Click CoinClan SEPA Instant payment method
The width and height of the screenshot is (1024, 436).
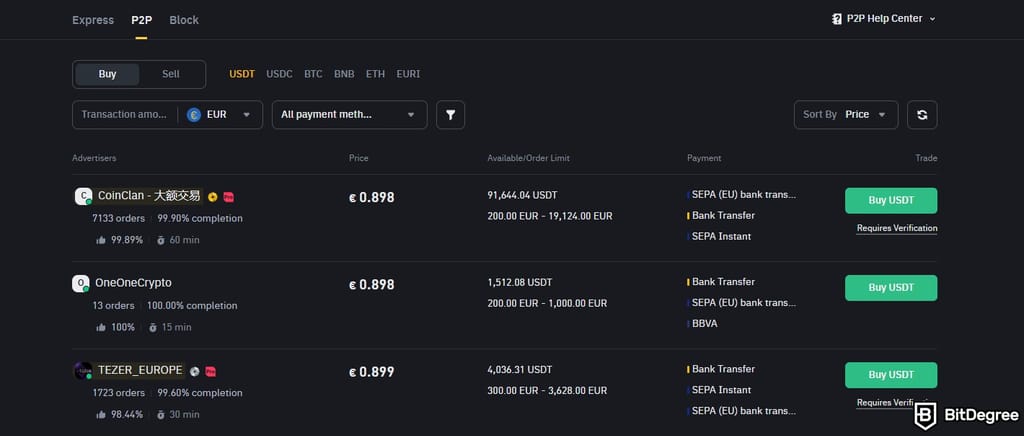point(721,236)
